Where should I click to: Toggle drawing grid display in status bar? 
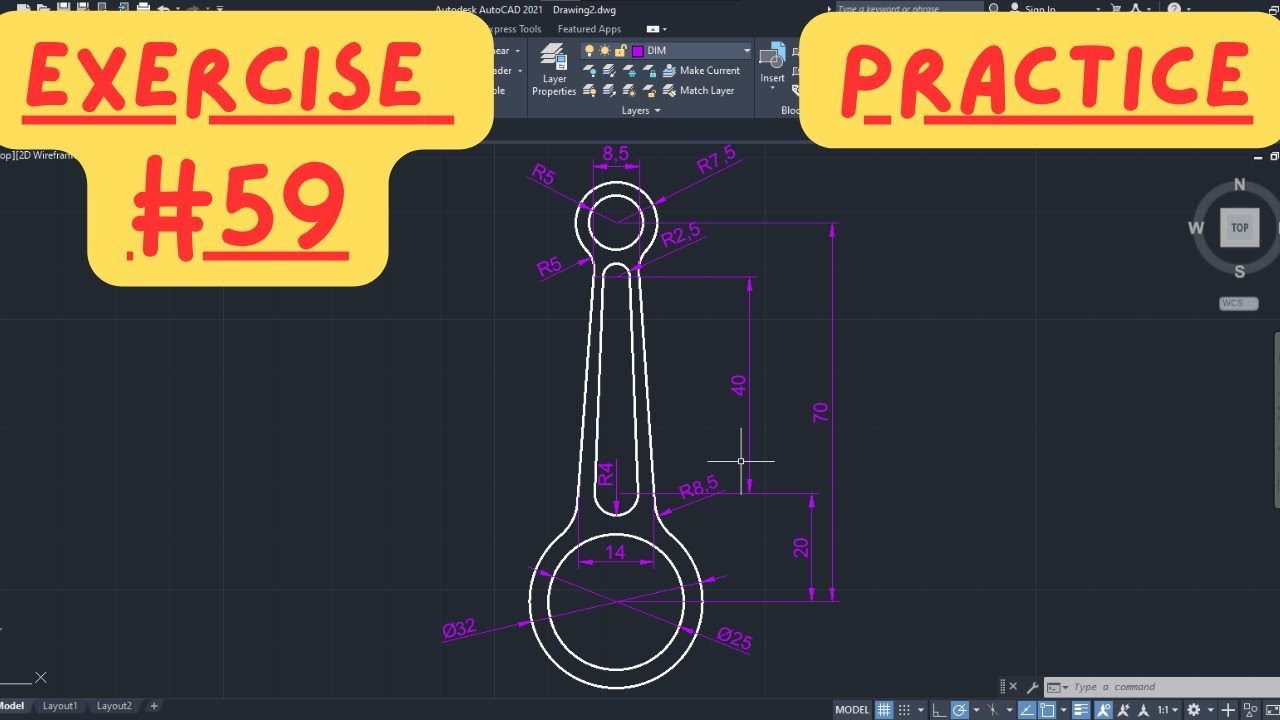pos(884,710)
